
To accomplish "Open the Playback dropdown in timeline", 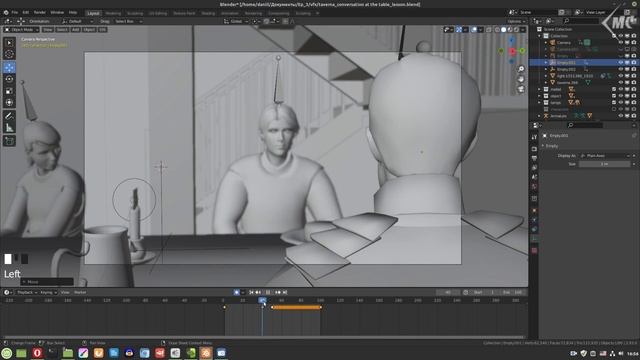I will pyautogui.click(x=27, y=292).
